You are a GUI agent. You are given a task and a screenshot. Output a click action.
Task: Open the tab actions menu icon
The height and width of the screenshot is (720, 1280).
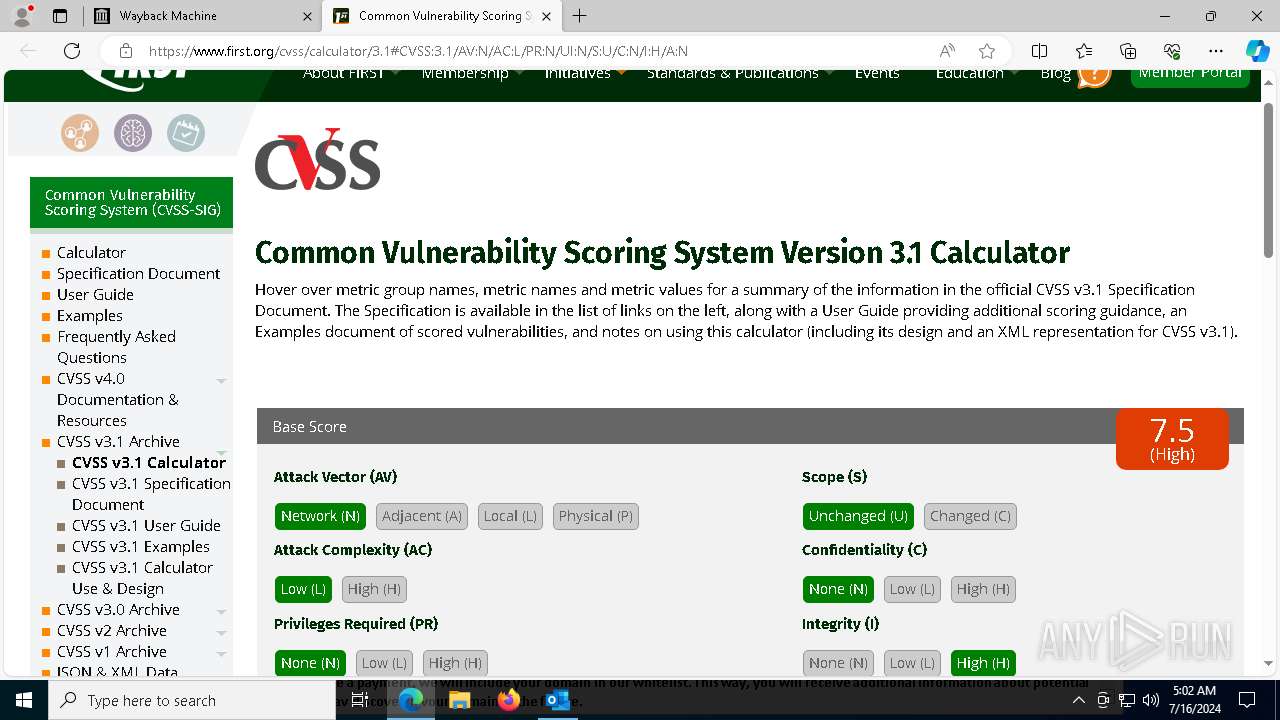click(x=60, y=16)
